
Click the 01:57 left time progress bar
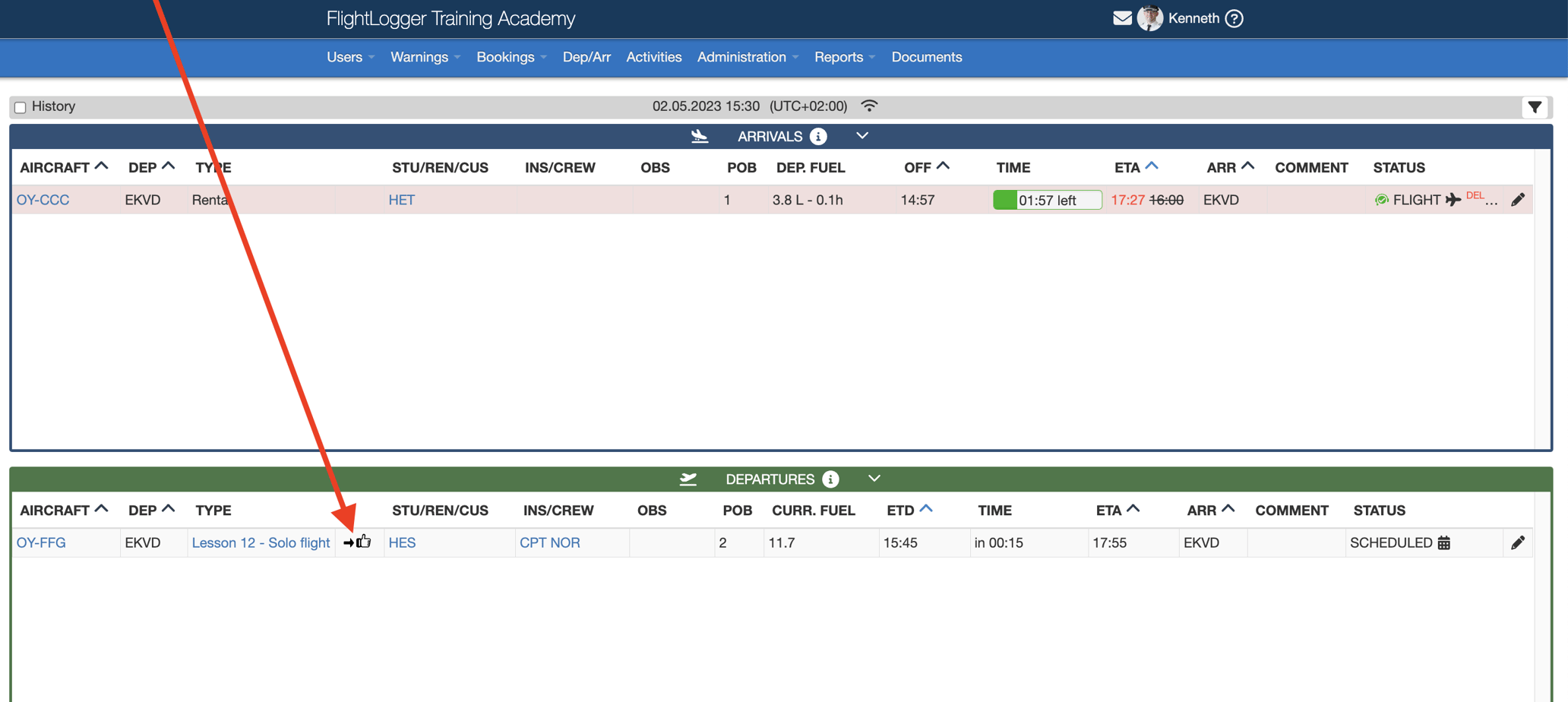(1046, 200)
